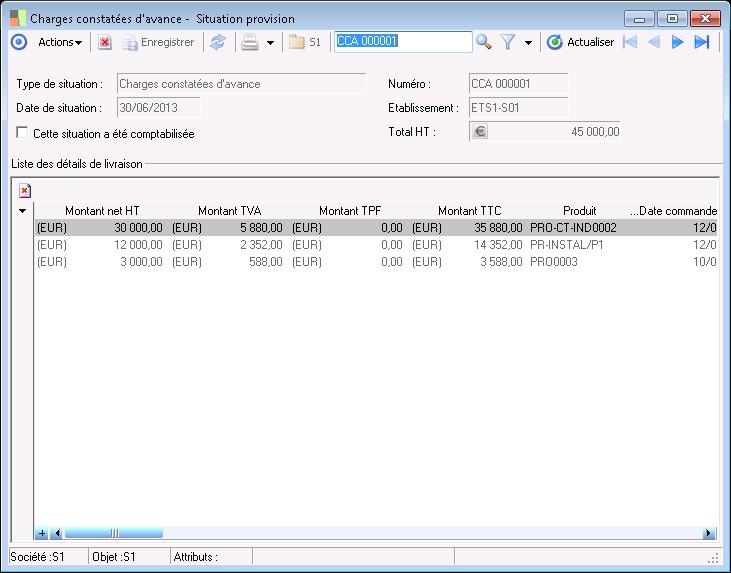Click the printer icon
Screen dimensions: 731x573
pos(250,42)
